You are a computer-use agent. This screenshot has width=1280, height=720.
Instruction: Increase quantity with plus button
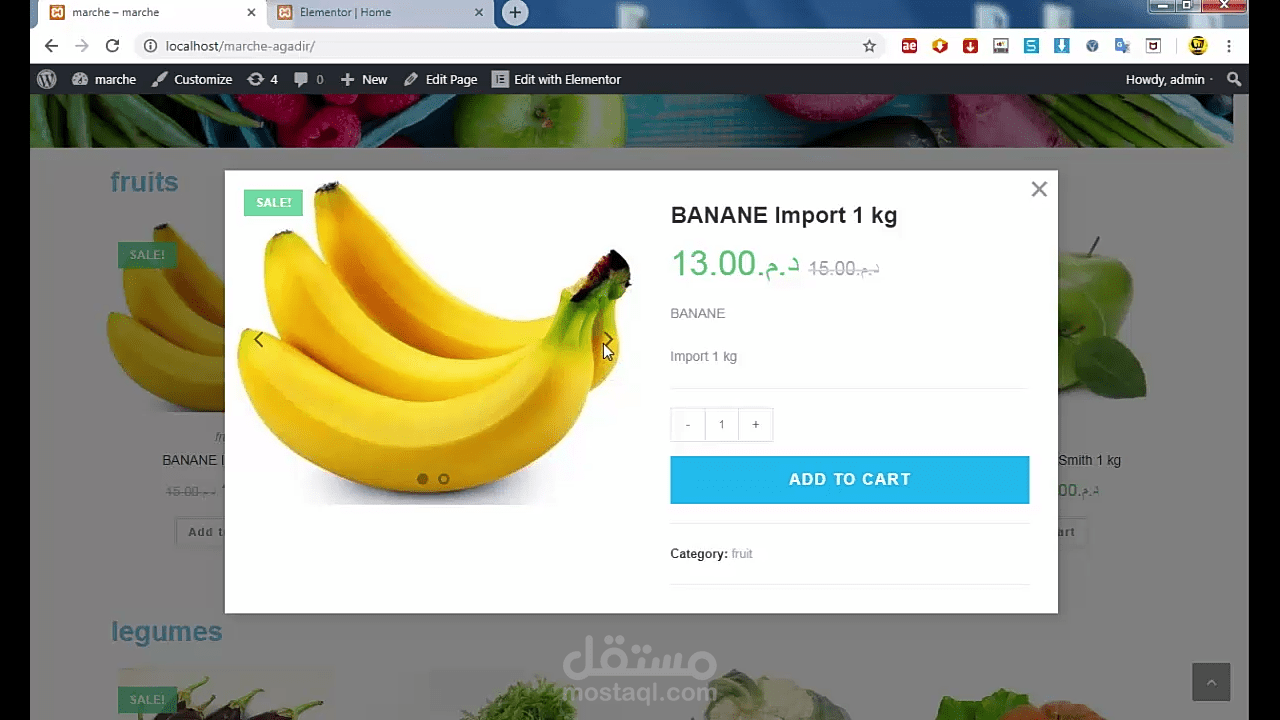(755, 424)
